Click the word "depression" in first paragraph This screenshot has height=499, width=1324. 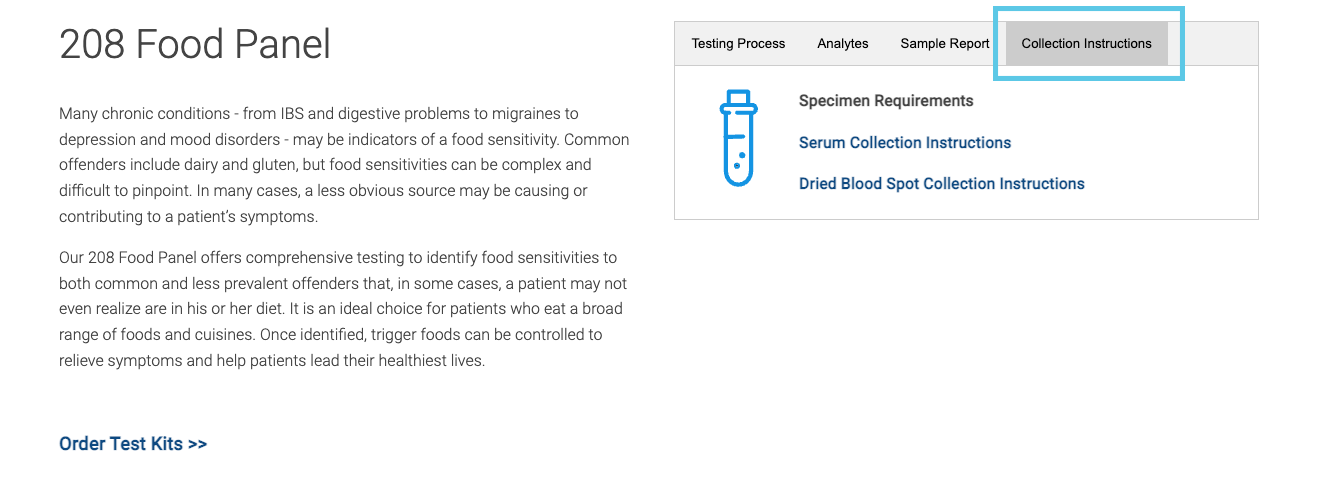[97, 140]
